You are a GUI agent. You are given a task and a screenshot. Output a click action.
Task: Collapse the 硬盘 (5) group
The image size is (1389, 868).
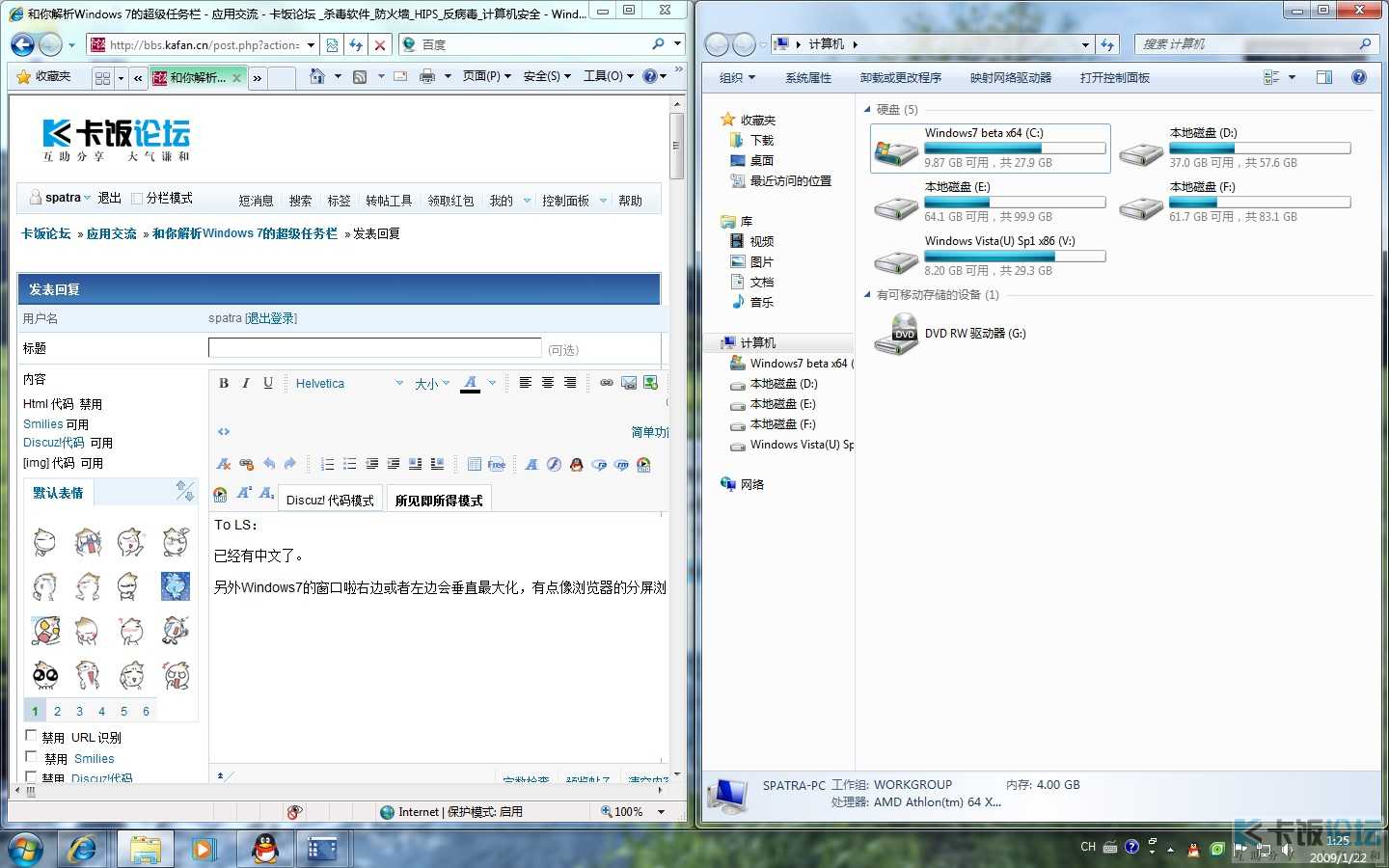(x=867, y=109)
